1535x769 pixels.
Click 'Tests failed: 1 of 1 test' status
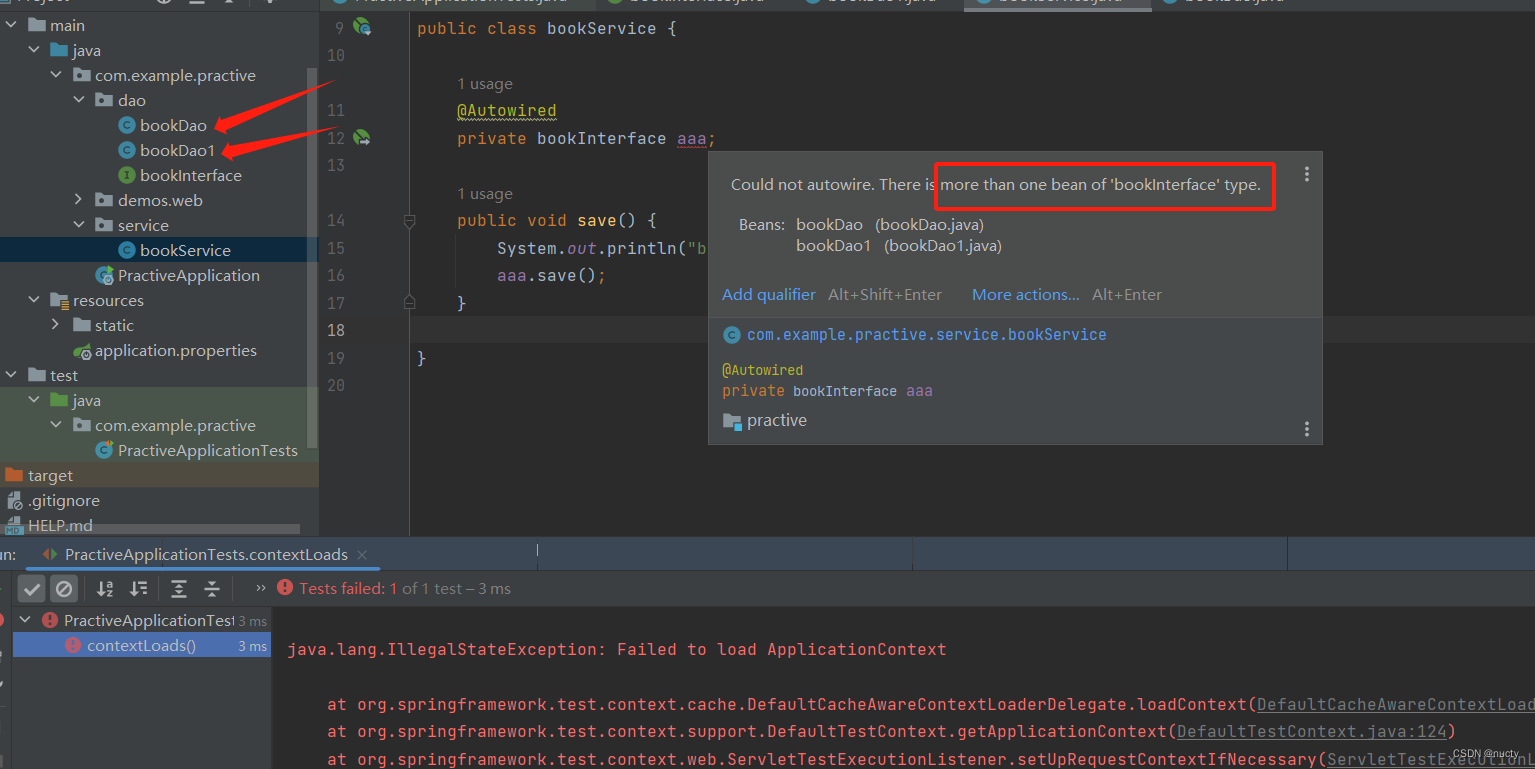pos(405,589)
